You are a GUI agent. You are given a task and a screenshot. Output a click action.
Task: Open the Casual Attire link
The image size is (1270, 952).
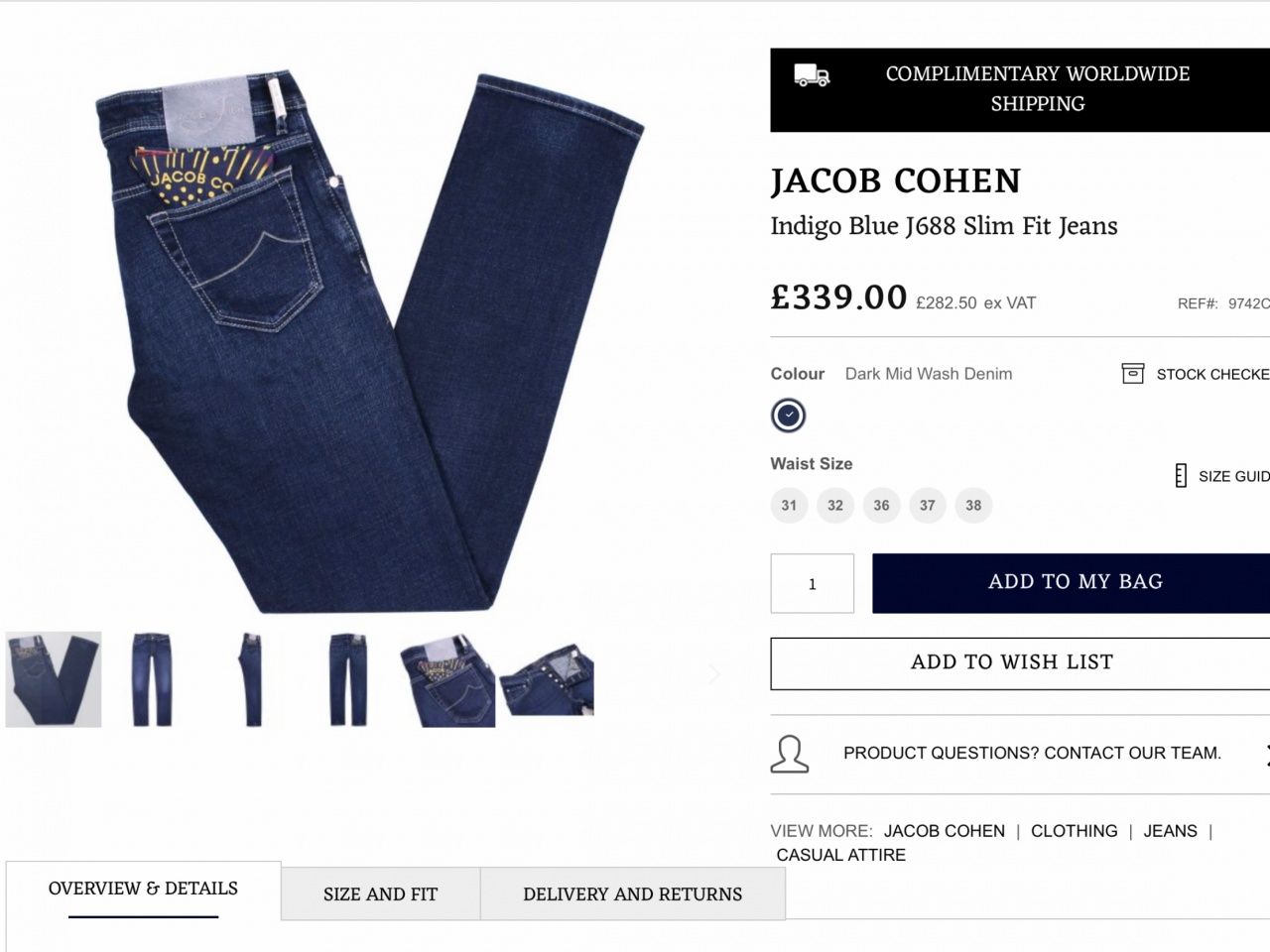[x=841, y=855]
